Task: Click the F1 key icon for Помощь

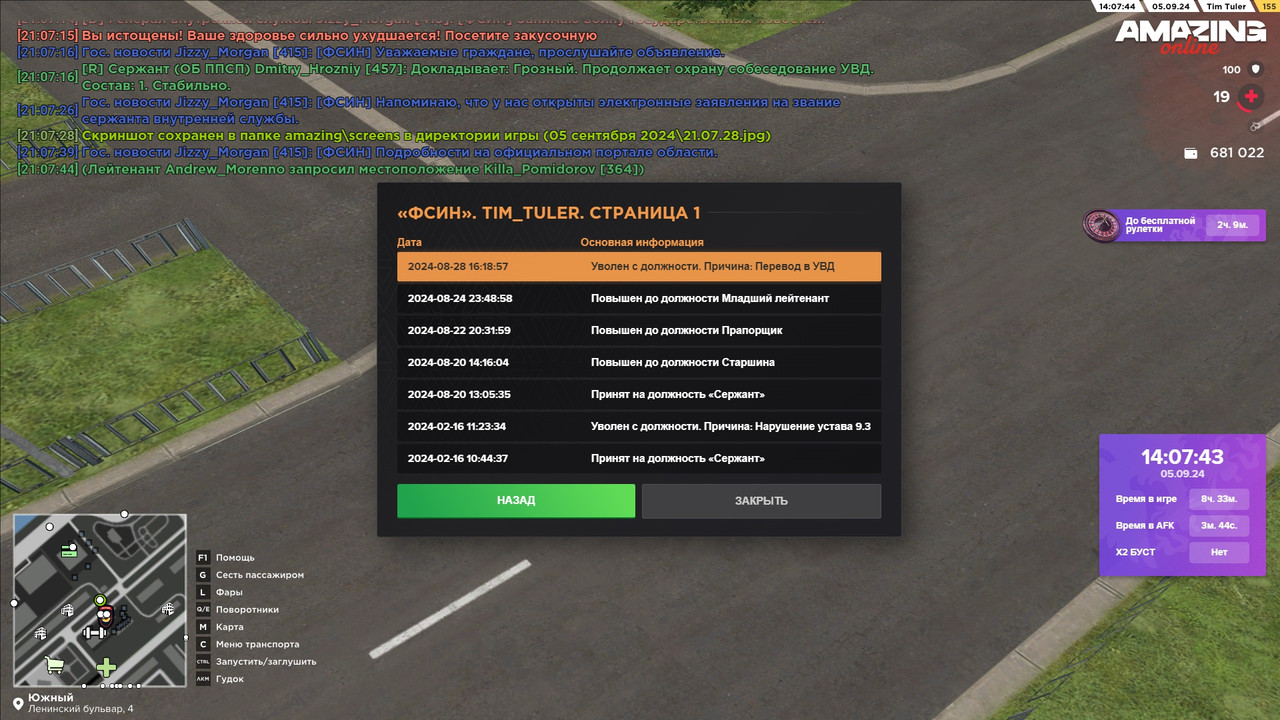Action: (203, 557)
